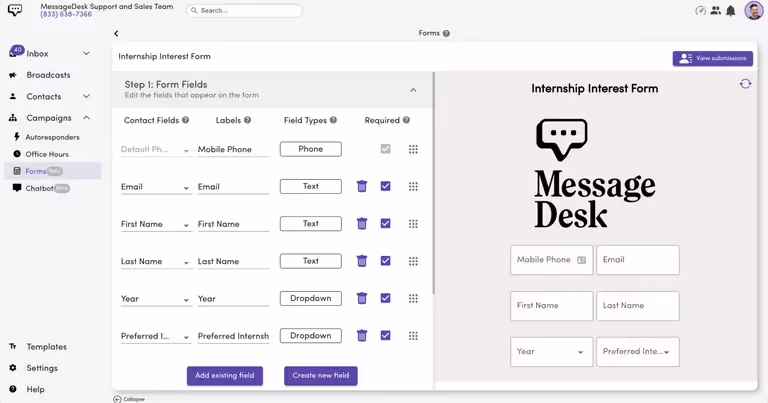Toggle required checkbox for Preferred Internship
The height and width of the screenshot is (403, 768).
pyautogui.click(x=385, y=335)
